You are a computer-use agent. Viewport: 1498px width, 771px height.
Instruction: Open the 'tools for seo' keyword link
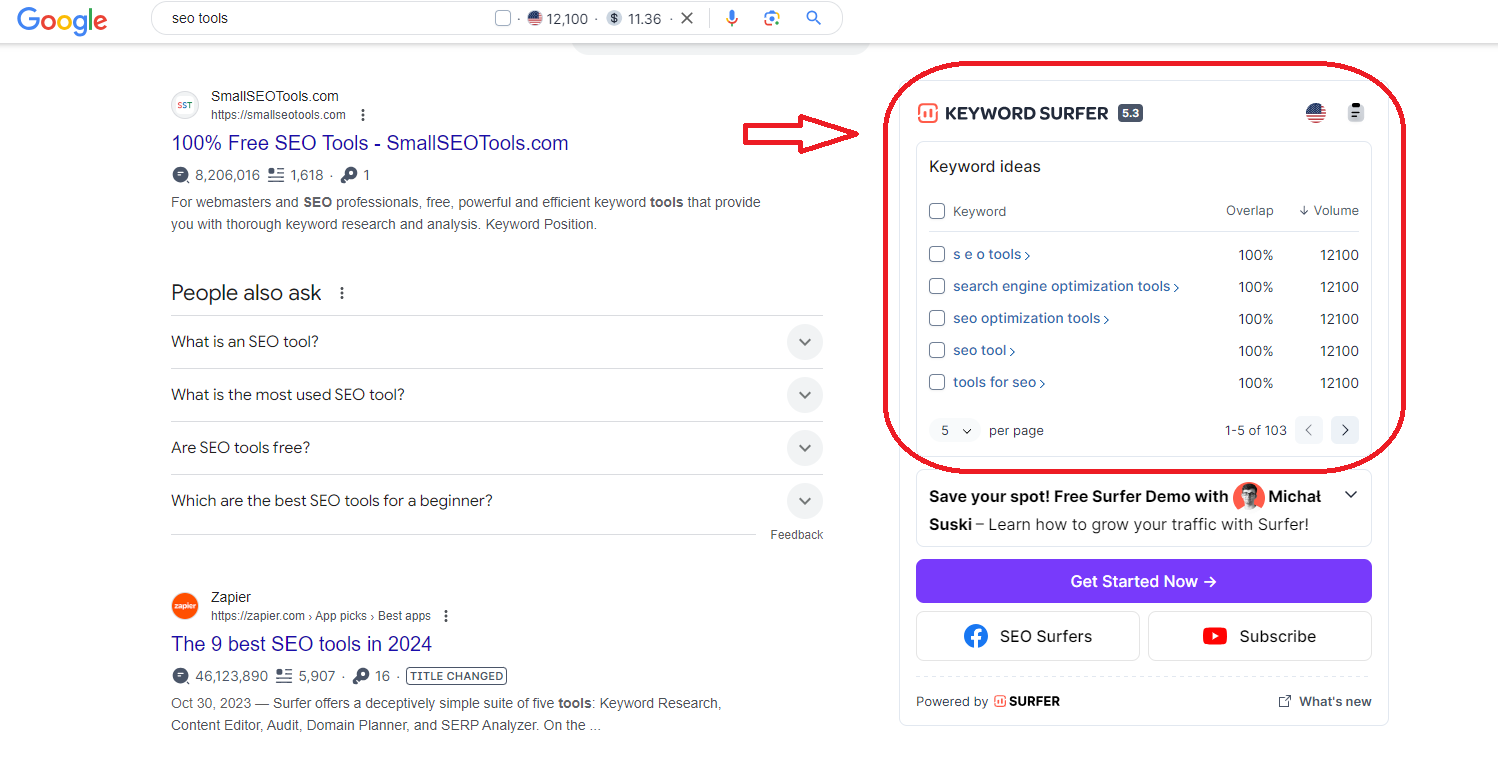999,382
